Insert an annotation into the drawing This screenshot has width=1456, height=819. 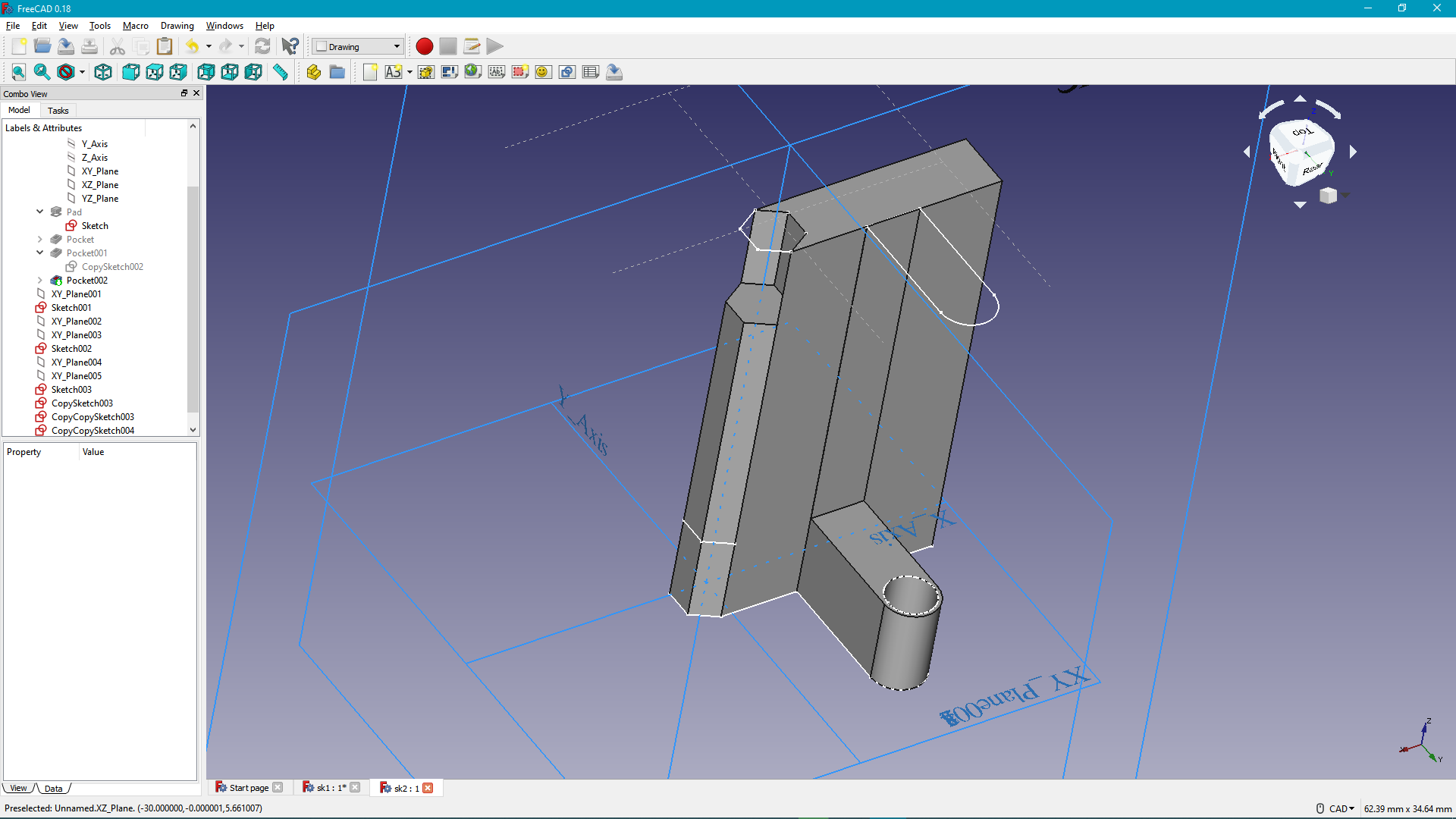[x=497, y=72]
